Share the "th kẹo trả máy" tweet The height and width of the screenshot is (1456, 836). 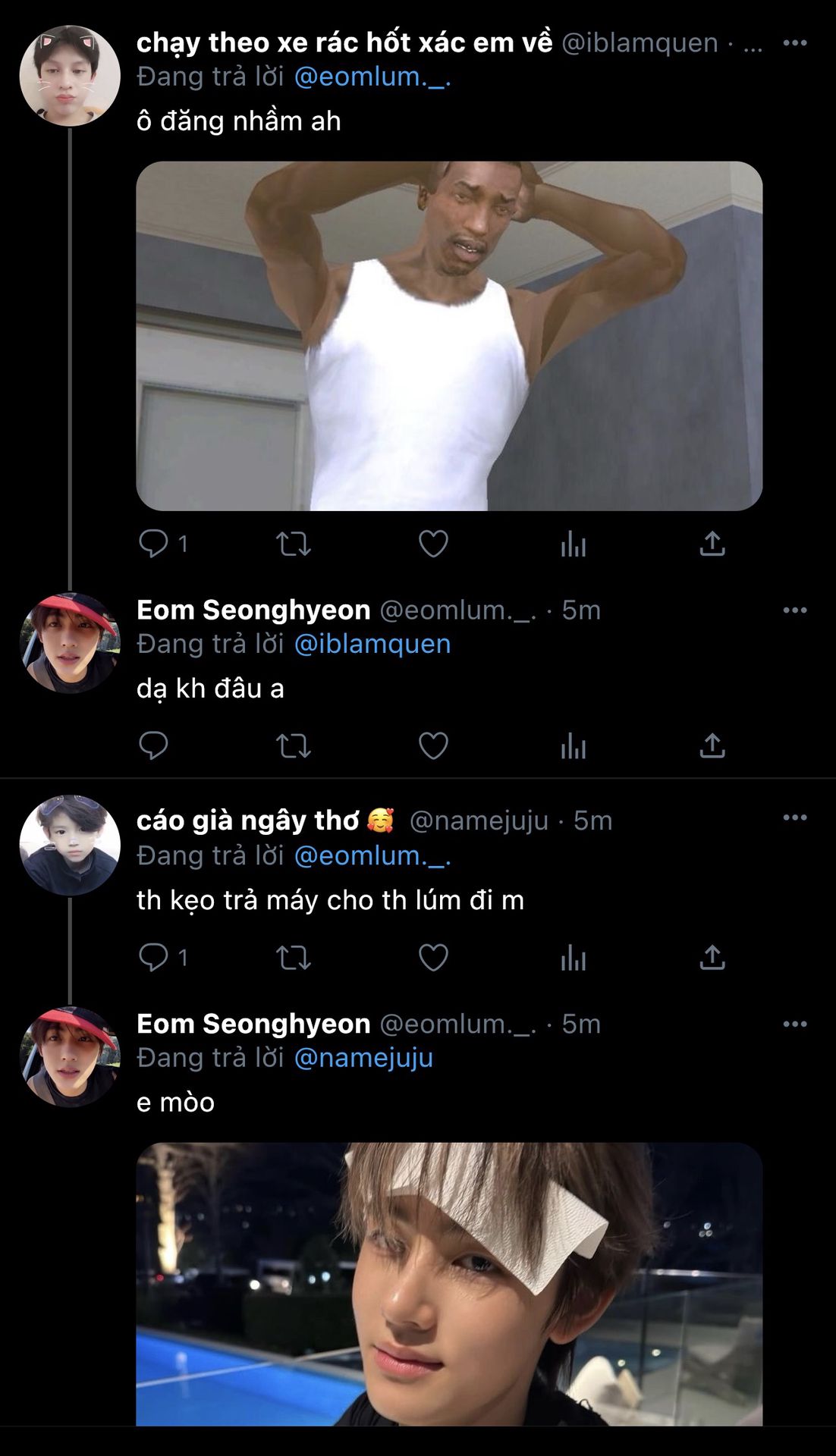pyautogui.click(x=712, y=958)
